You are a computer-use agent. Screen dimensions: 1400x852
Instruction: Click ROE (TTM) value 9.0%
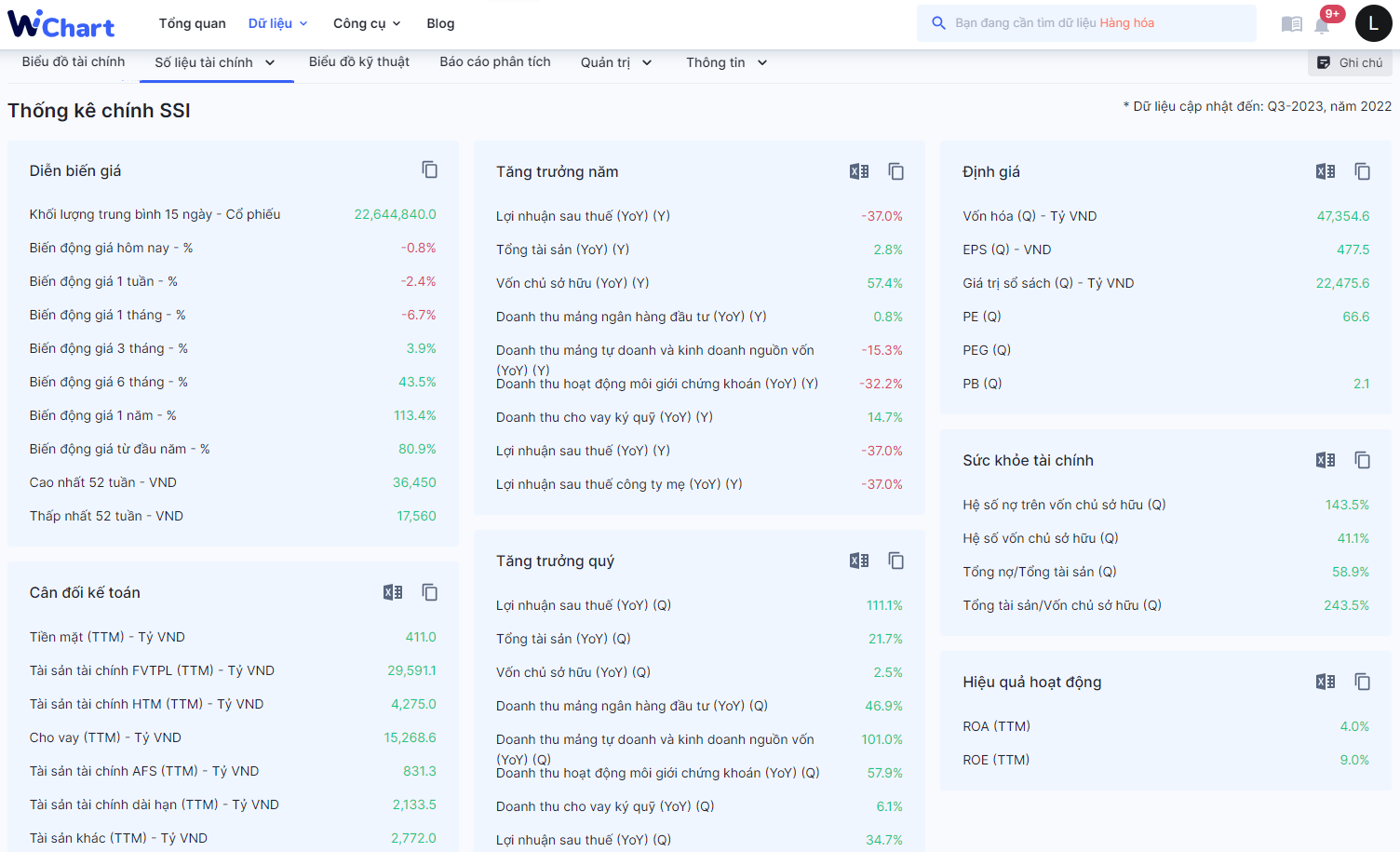[1354, 760]
